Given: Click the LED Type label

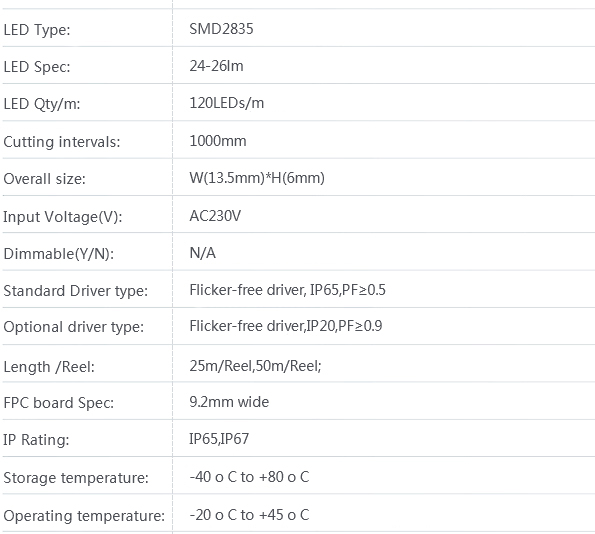Looking at the screenshot, I should coord(37,30).
